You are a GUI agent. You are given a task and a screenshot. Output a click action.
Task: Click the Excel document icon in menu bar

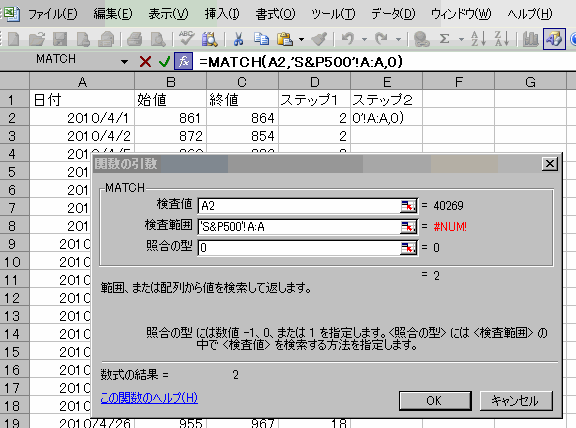[x=11, y=14]
